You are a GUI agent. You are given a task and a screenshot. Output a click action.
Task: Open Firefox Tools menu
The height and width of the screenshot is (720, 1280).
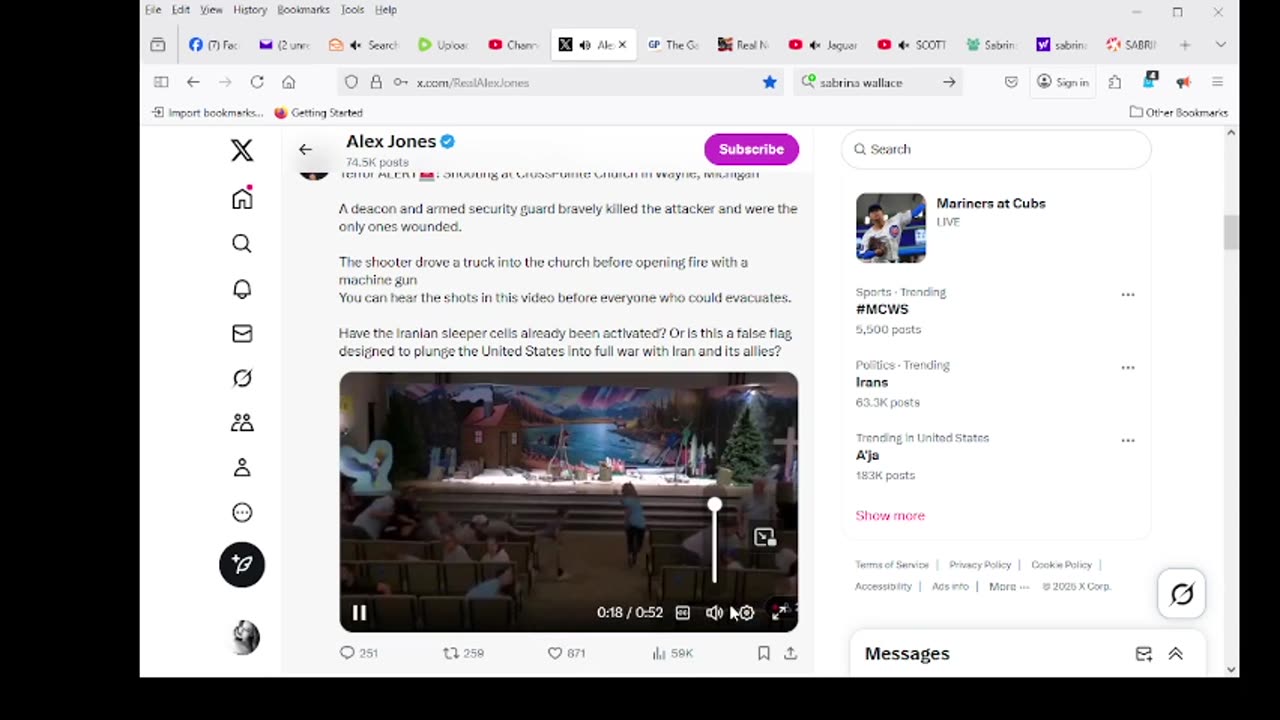(352, 10)
